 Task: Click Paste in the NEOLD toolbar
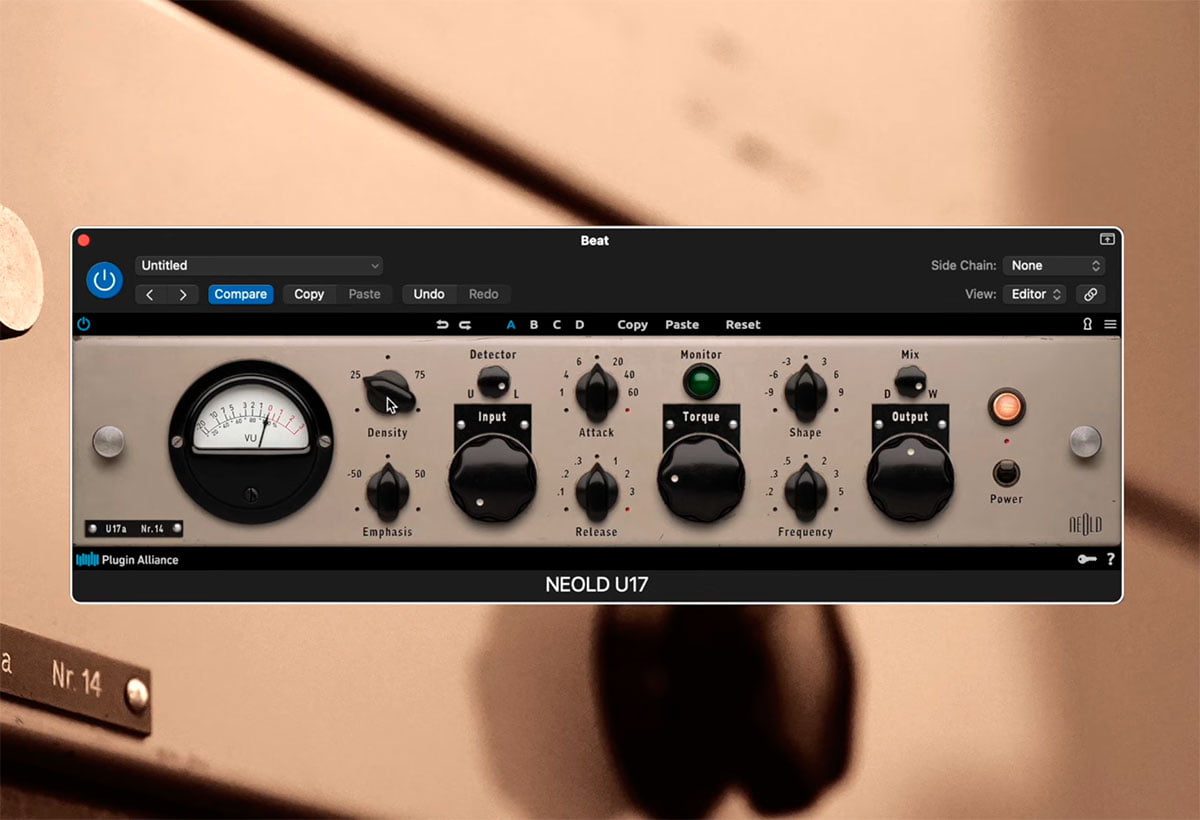pos(682,325)
